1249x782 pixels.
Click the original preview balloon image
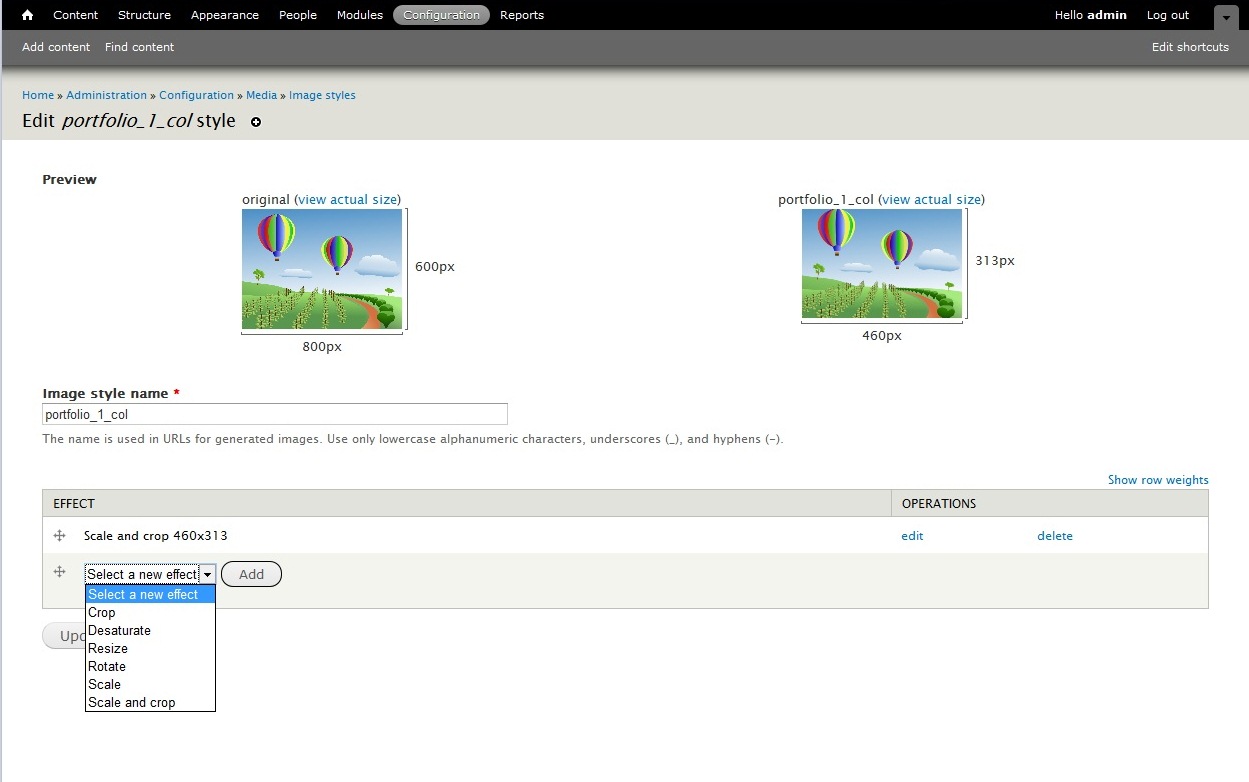click(x=322, y=269)
